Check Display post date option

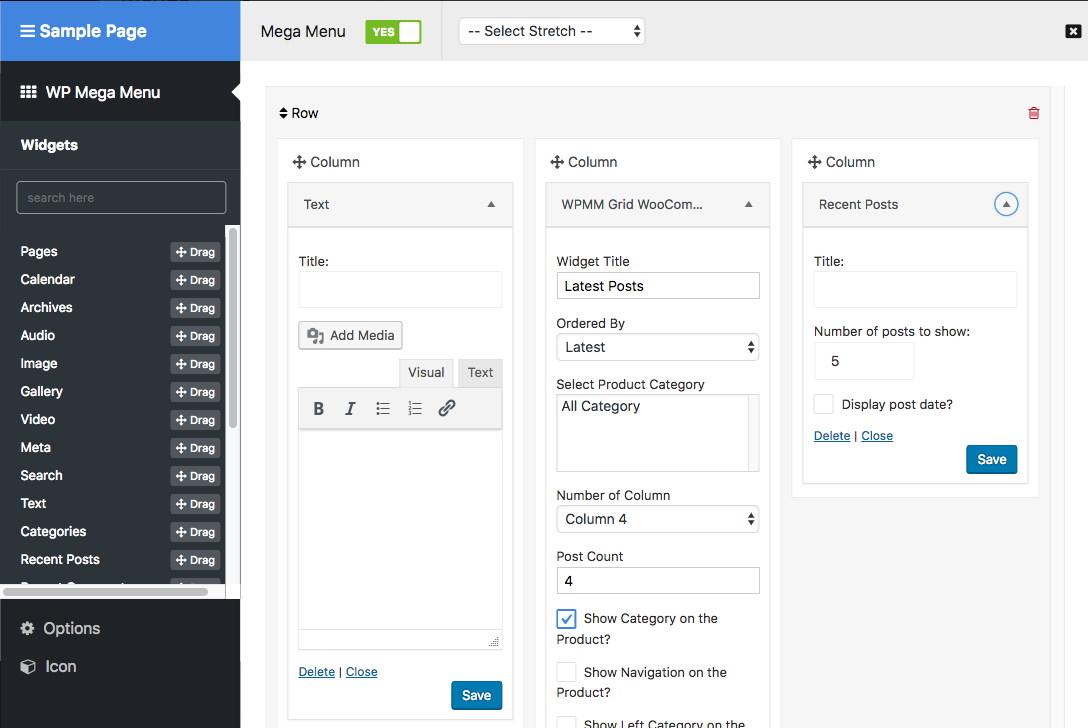[824, 404]
